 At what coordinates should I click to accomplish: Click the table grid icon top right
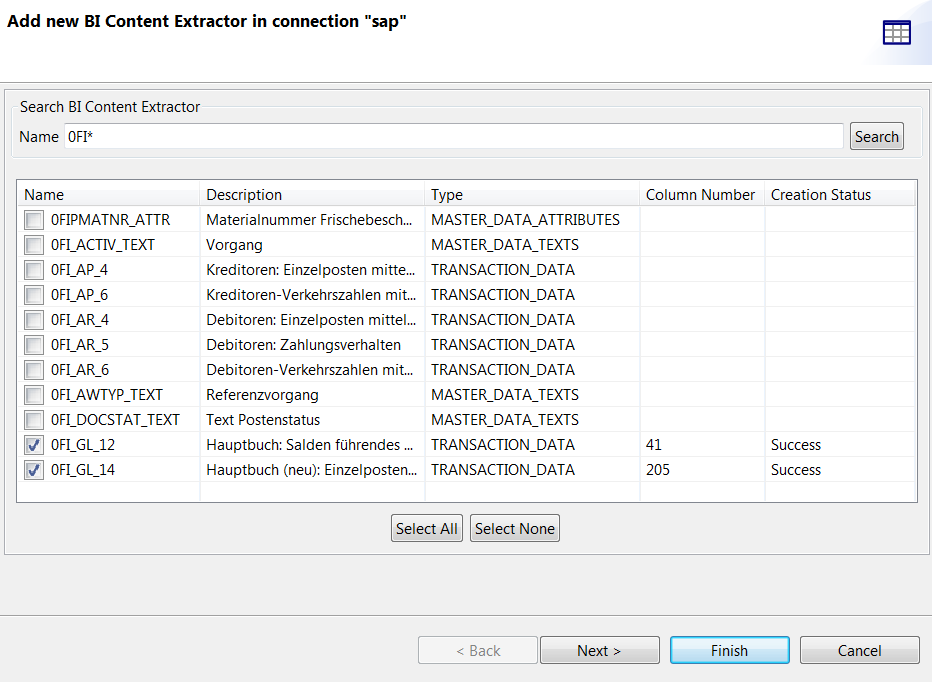coord(896,31)
